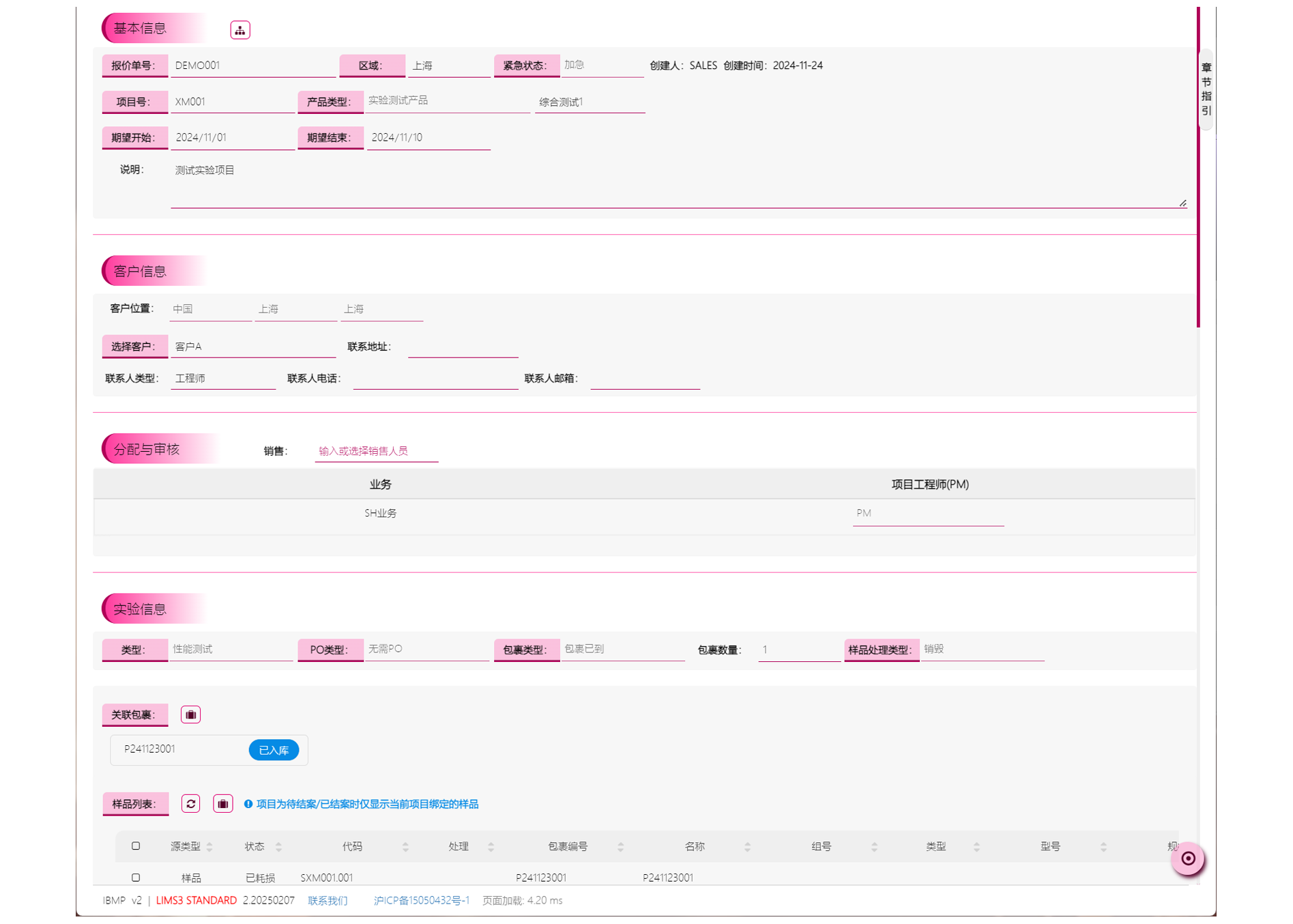
Task: Click the 沪ICP备15050432号-1 footer link
Action: (x=421, y=901)
